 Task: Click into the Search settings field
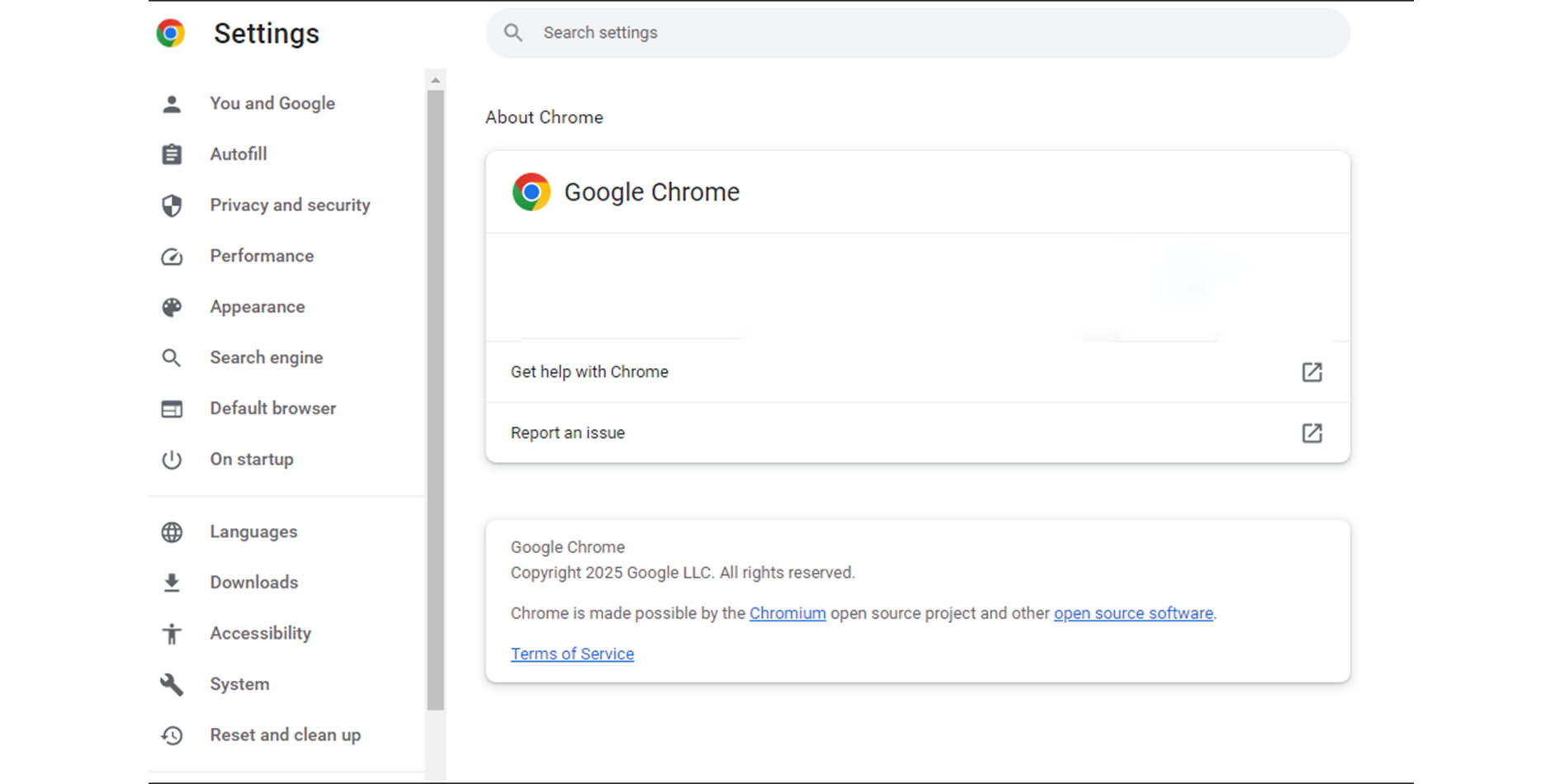pyautogui.click(x=916, y=33)
